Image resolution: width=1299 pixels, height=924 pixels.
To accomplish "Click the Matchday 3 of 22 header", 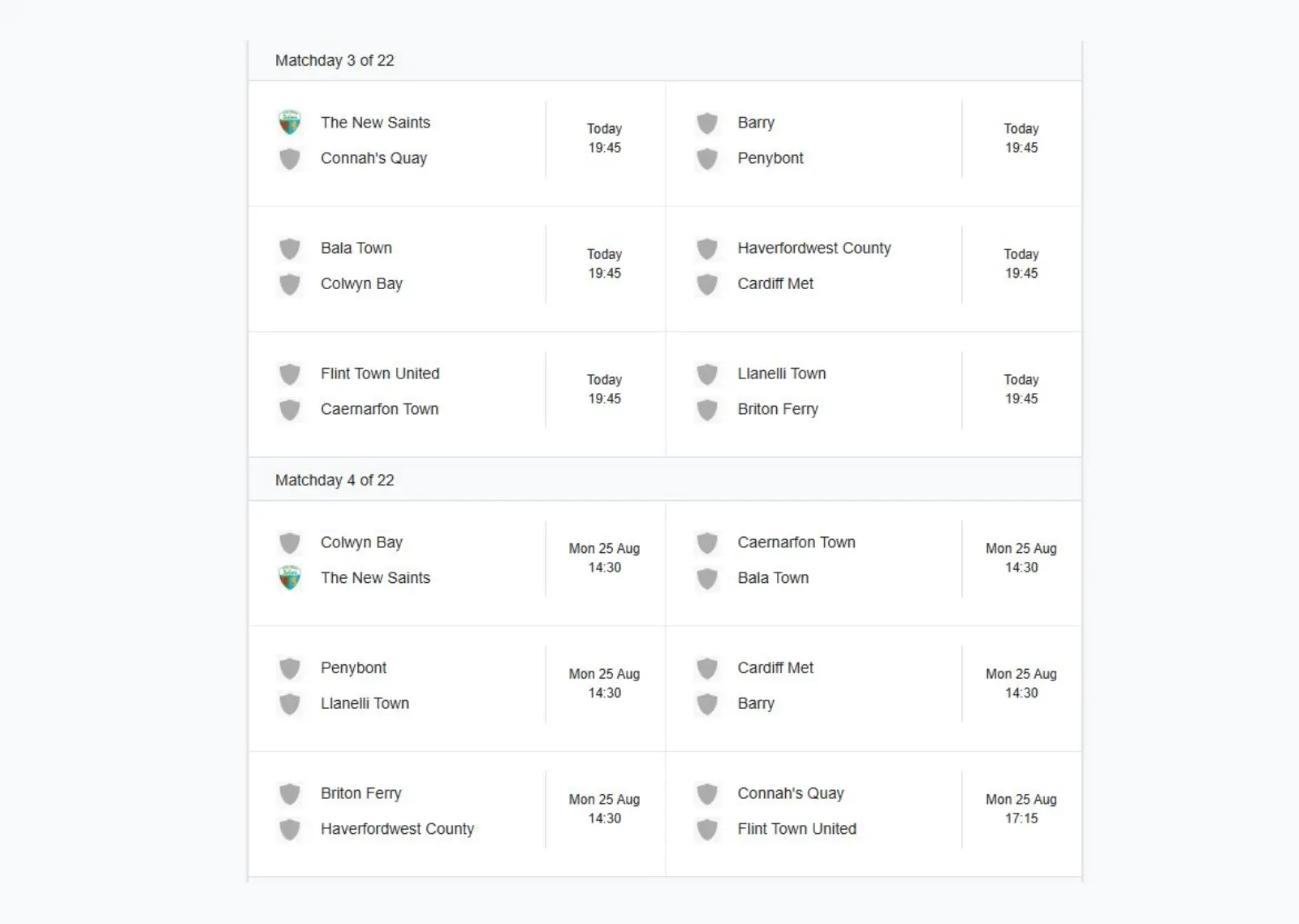I will pyautogui.click(x=334, y=61).
